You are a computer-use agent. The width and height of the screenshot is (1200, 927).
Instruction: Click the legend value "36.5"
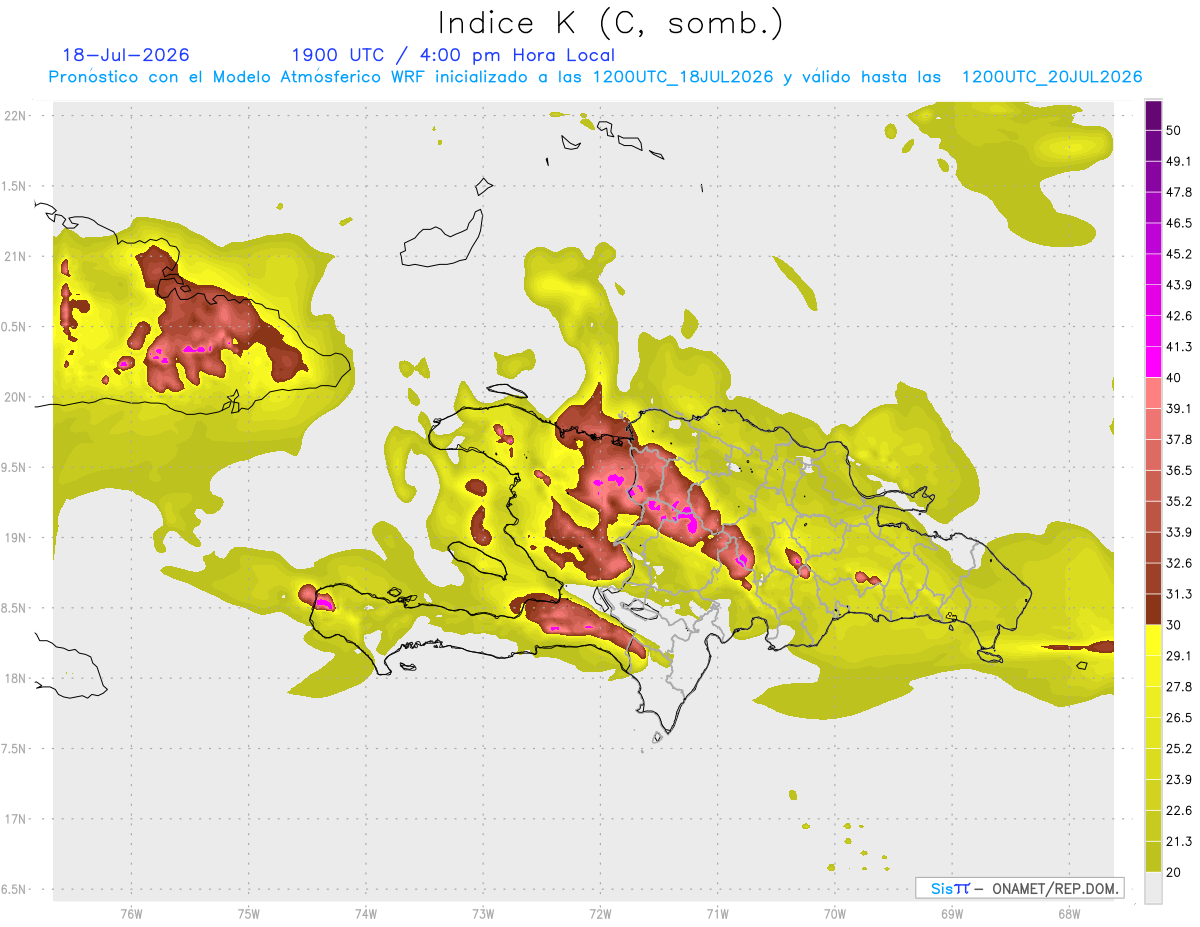[x=1179, y=470]
